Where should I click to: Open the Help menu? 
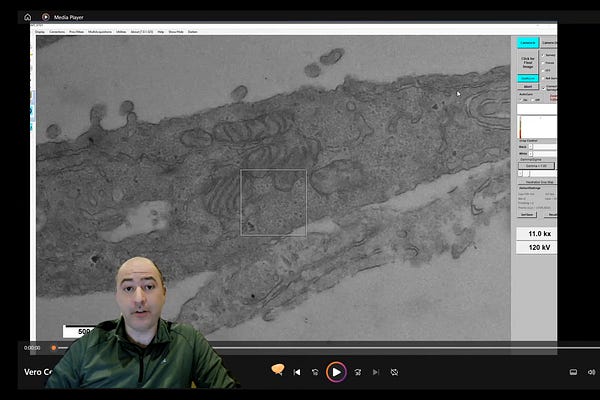(161, 32)
